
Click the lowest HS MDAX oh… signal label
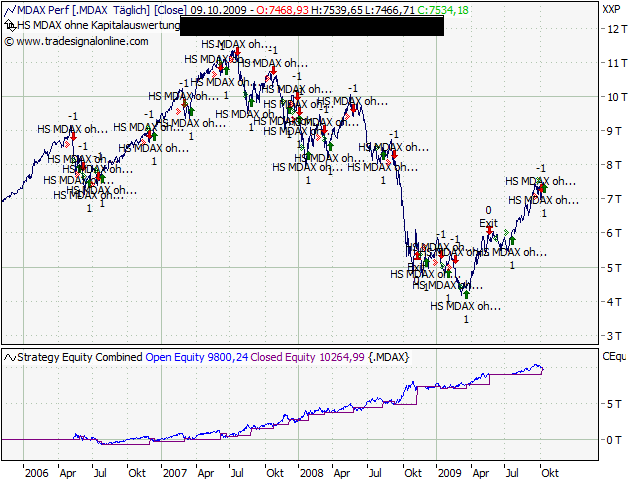pyautogui.click(x=465, y=306)
